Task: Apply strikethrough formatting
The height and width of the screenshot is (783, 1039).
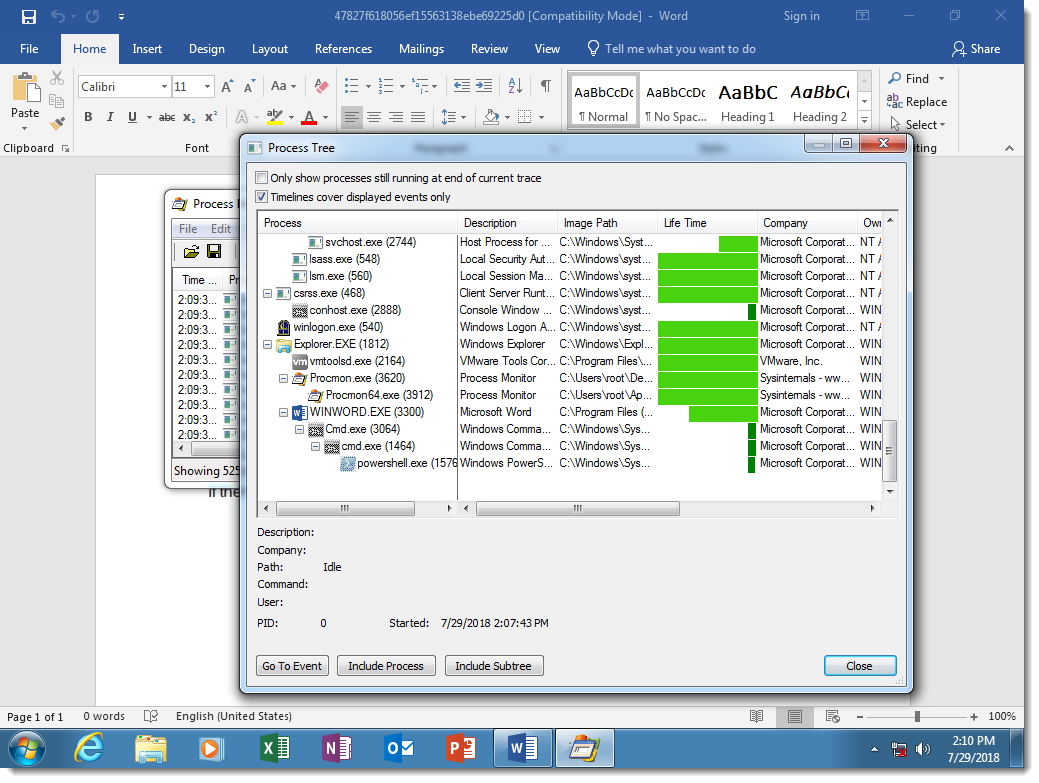Action: pos(167,117)
